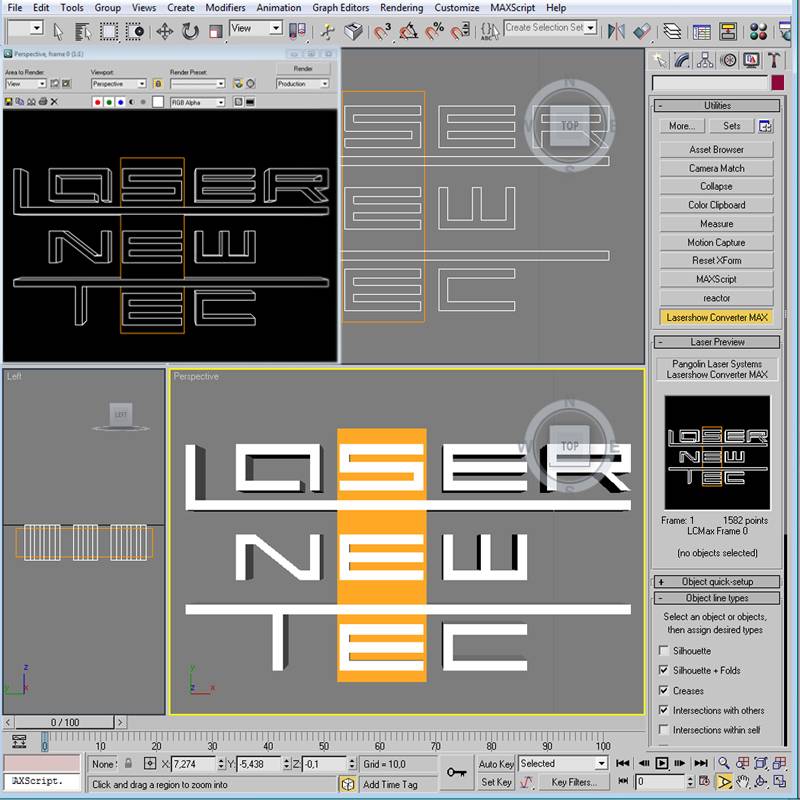This screenshot has height=800, width=800.
Task: Click the Configure Button Sets icon
Action: click(x=765, y=126)
